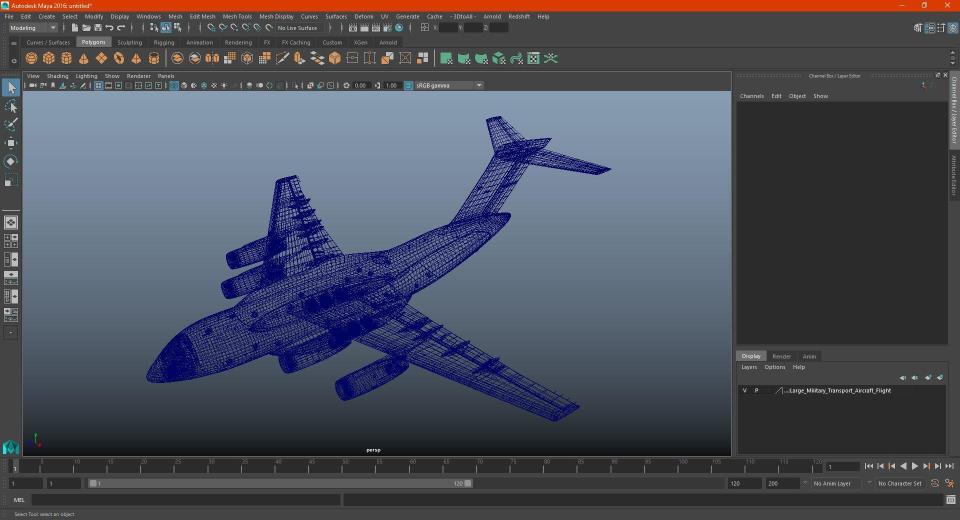The width and height of the screenshot is (960, 520).
Task: Toggle visibility V of the aircraft layer
Action: click(744, 391)
